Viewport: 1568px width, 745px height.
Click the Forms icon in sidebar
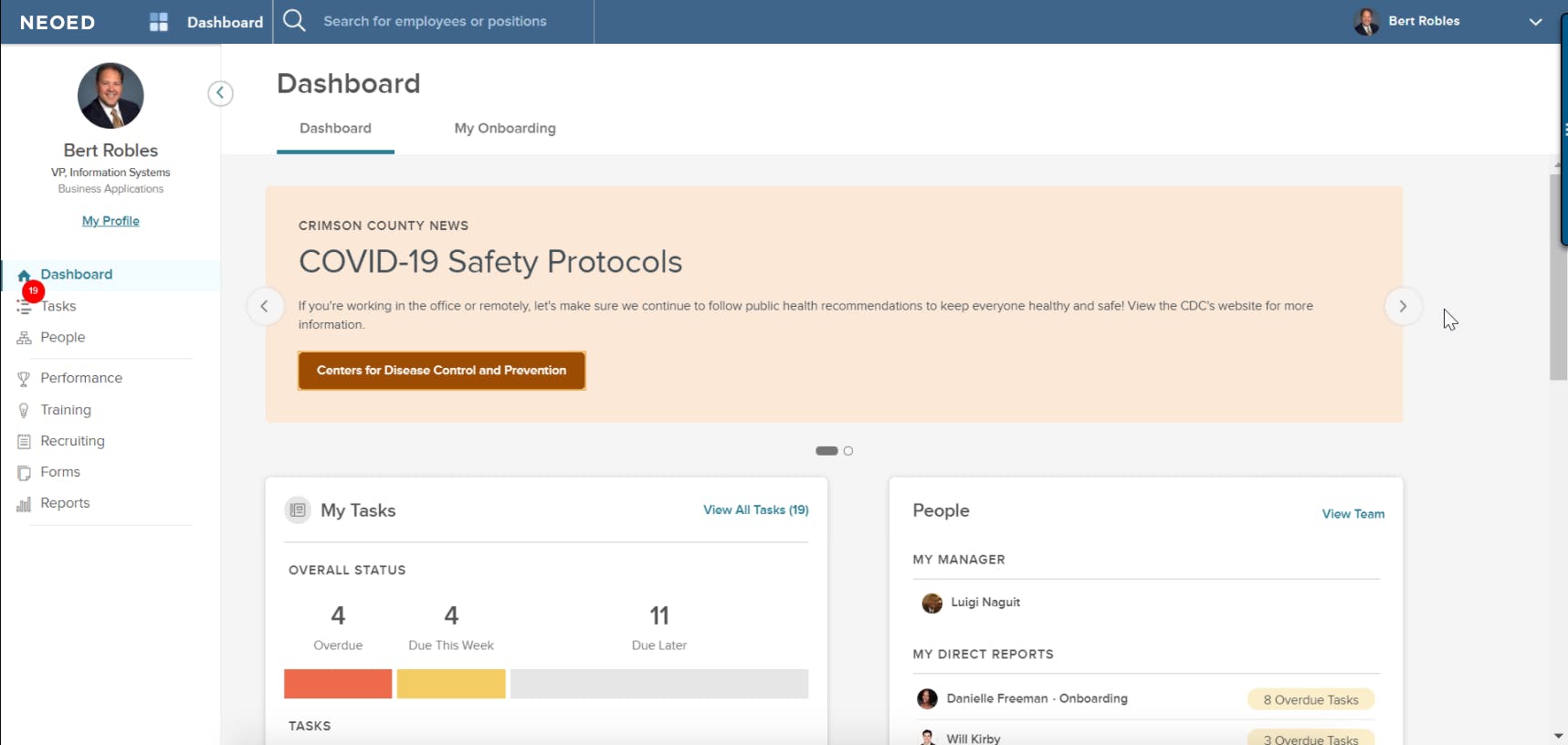[x=24, y=473]
